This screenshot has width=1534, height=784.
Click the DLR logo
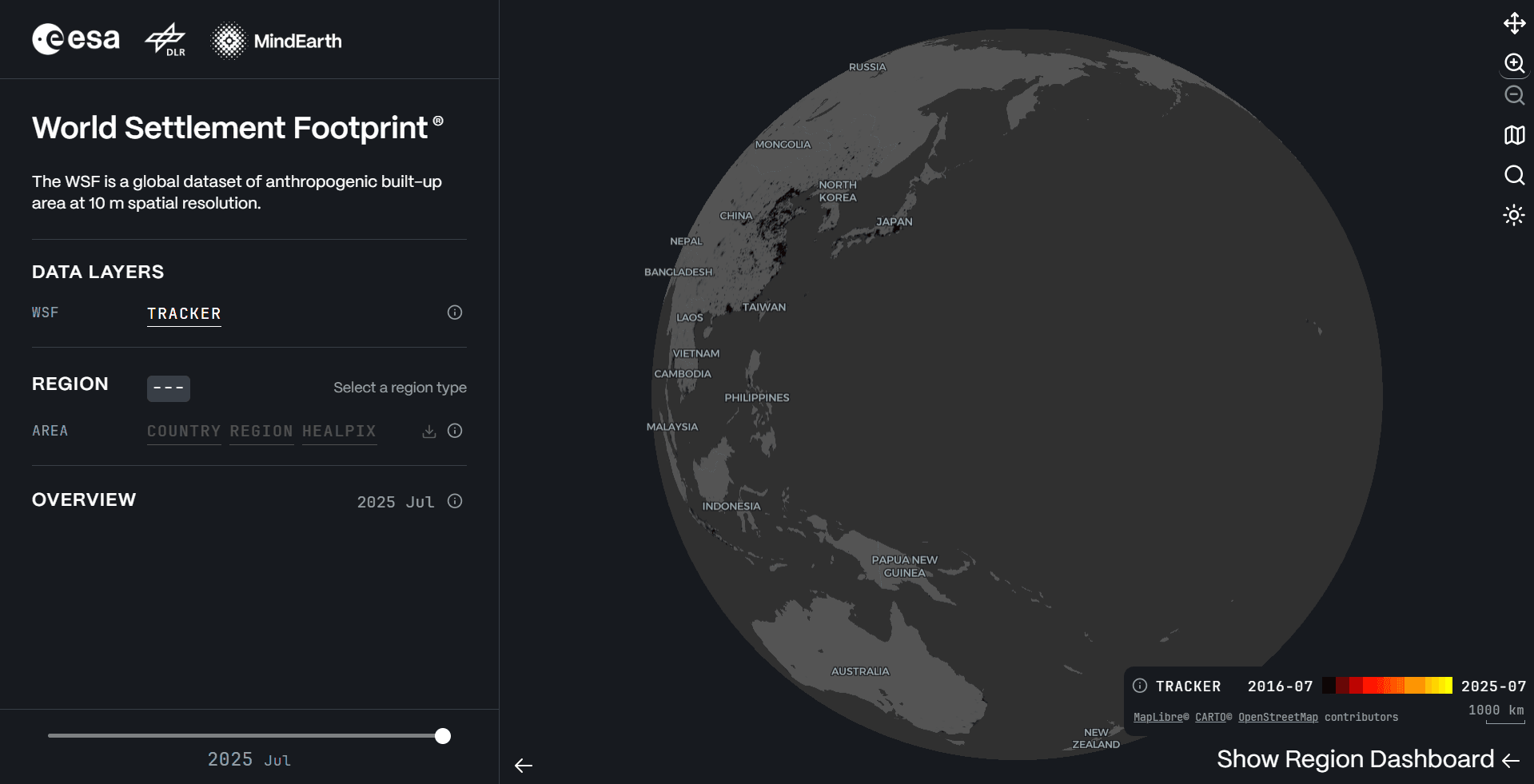point(165,40)
